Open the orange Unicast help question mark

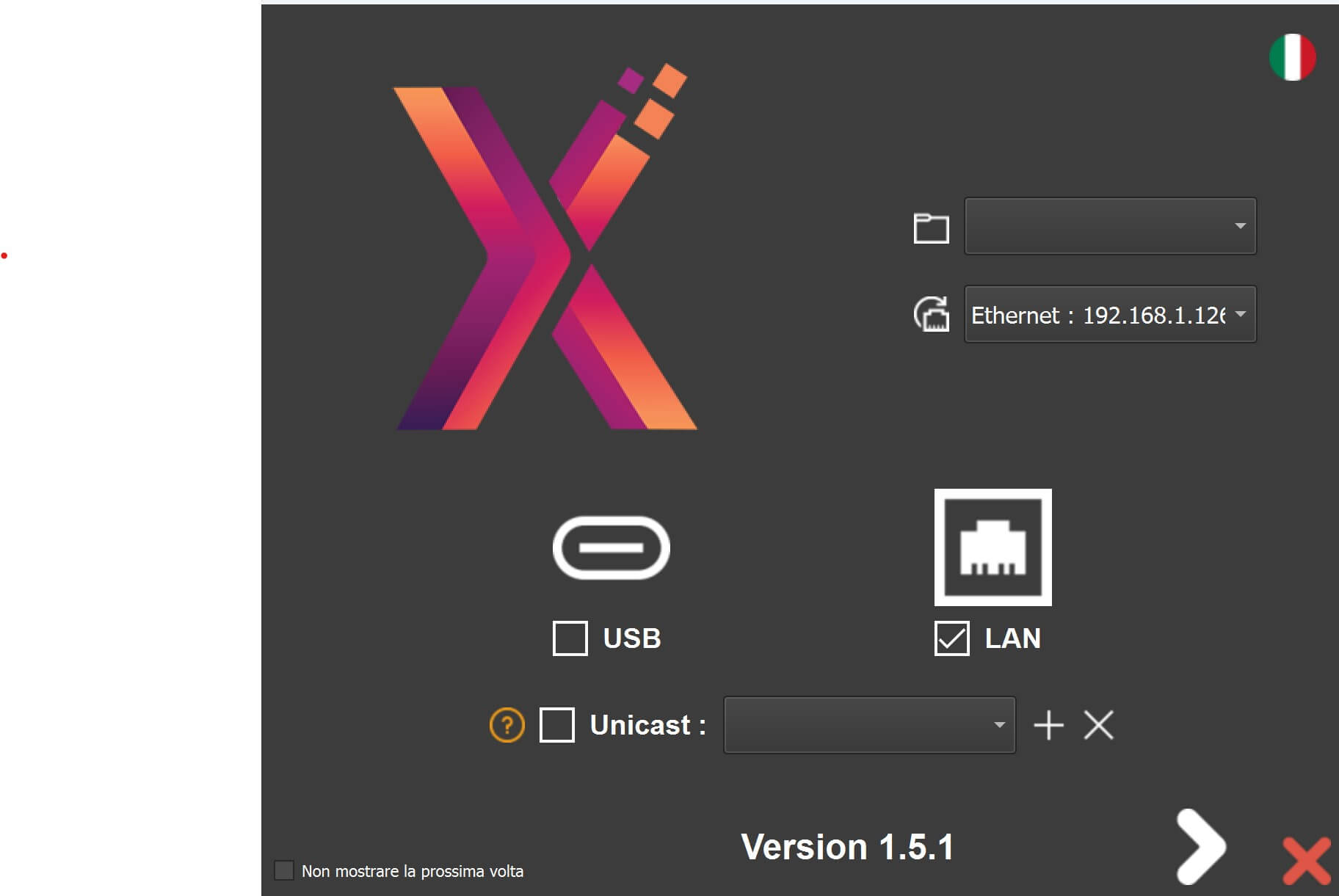pos(507,725)
